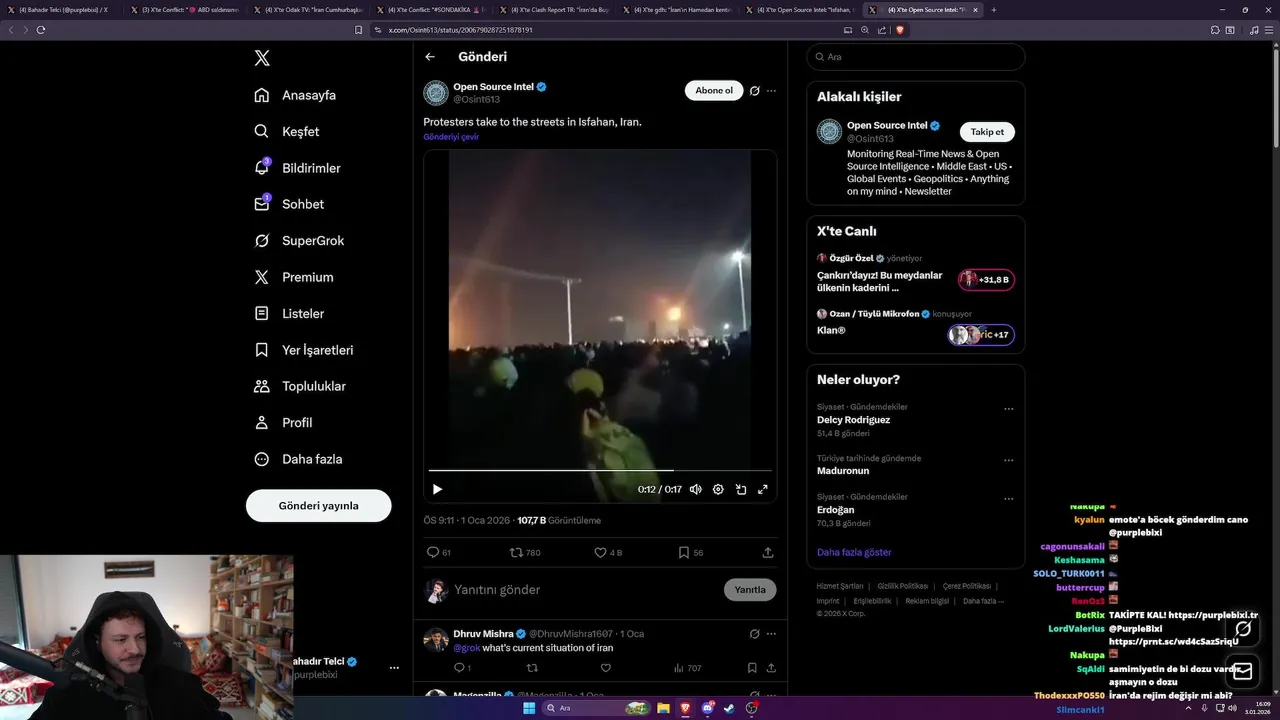Click Gönderi yayınla button
The image size is (1280, 720).
[x=318, y=506]
